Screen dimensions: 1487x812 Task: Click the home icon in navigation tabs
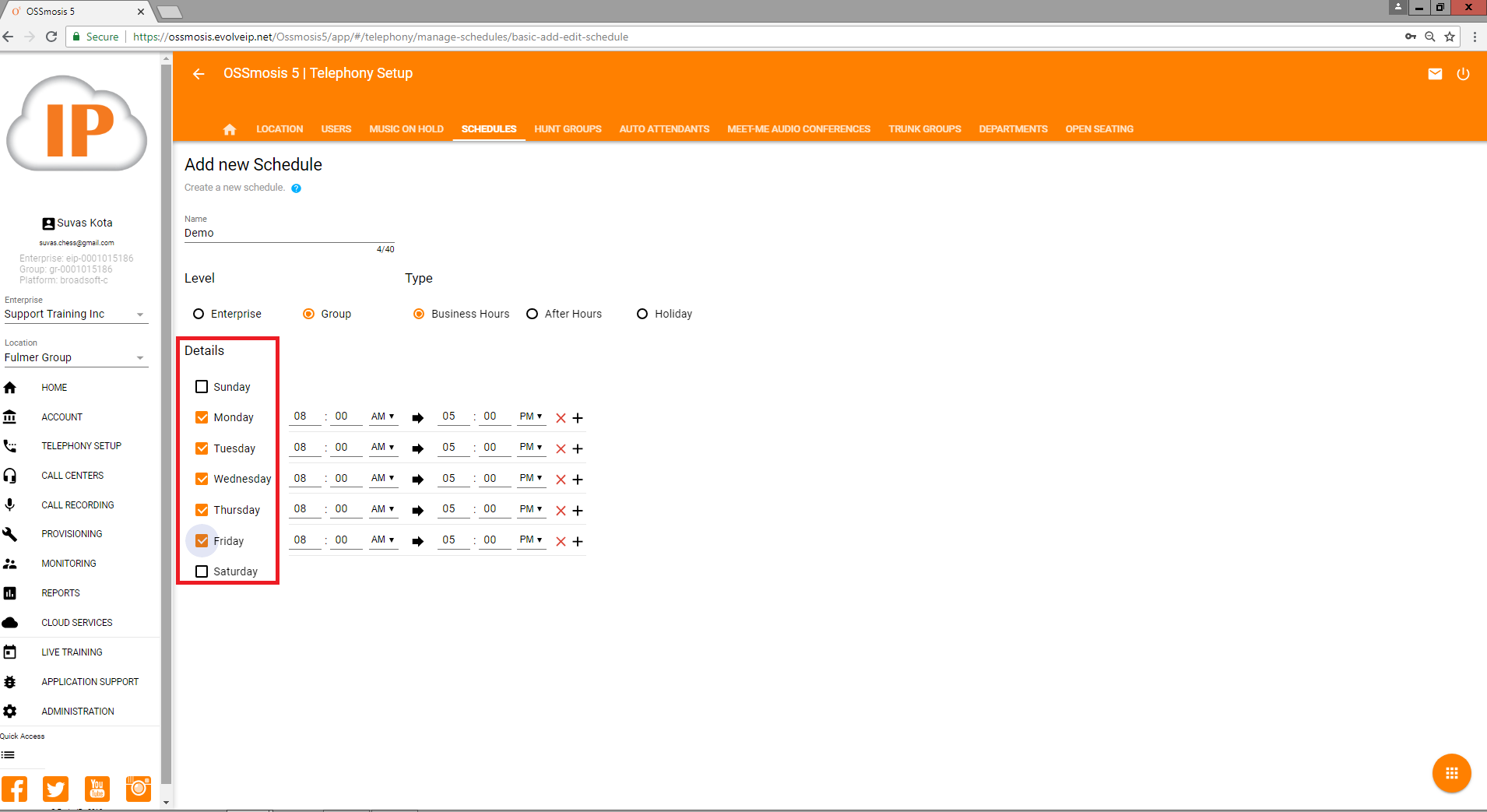(x=229, y=129)
